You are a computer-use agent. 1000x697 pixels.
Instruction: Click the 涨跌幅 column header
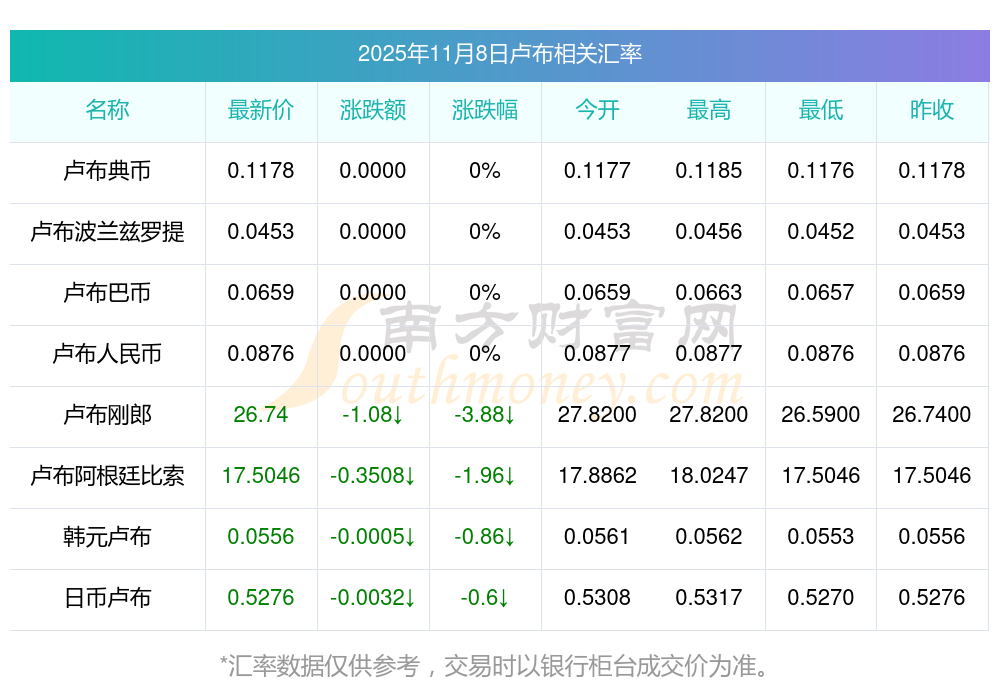(x=485, y=110)
